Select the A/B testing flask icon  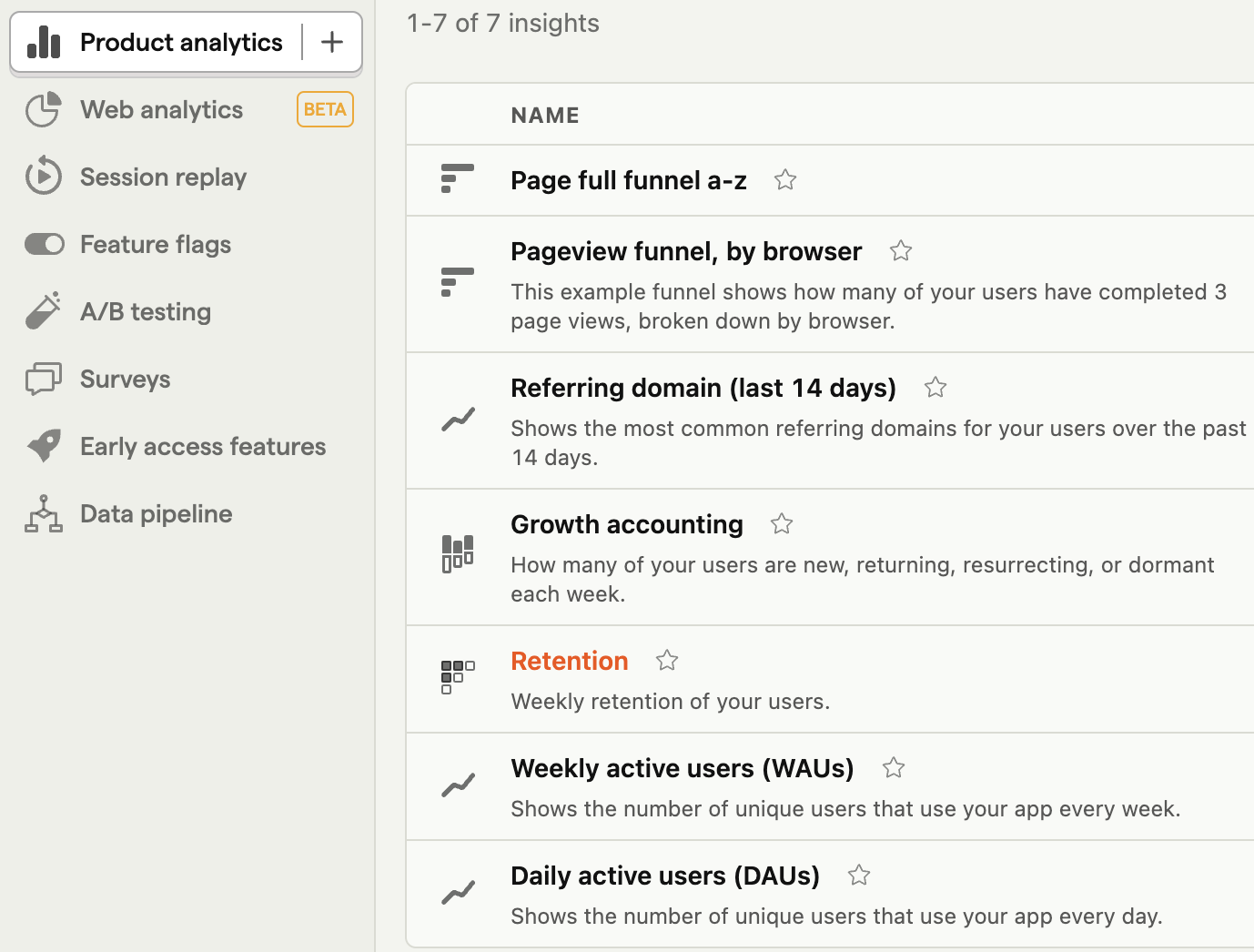44,311
